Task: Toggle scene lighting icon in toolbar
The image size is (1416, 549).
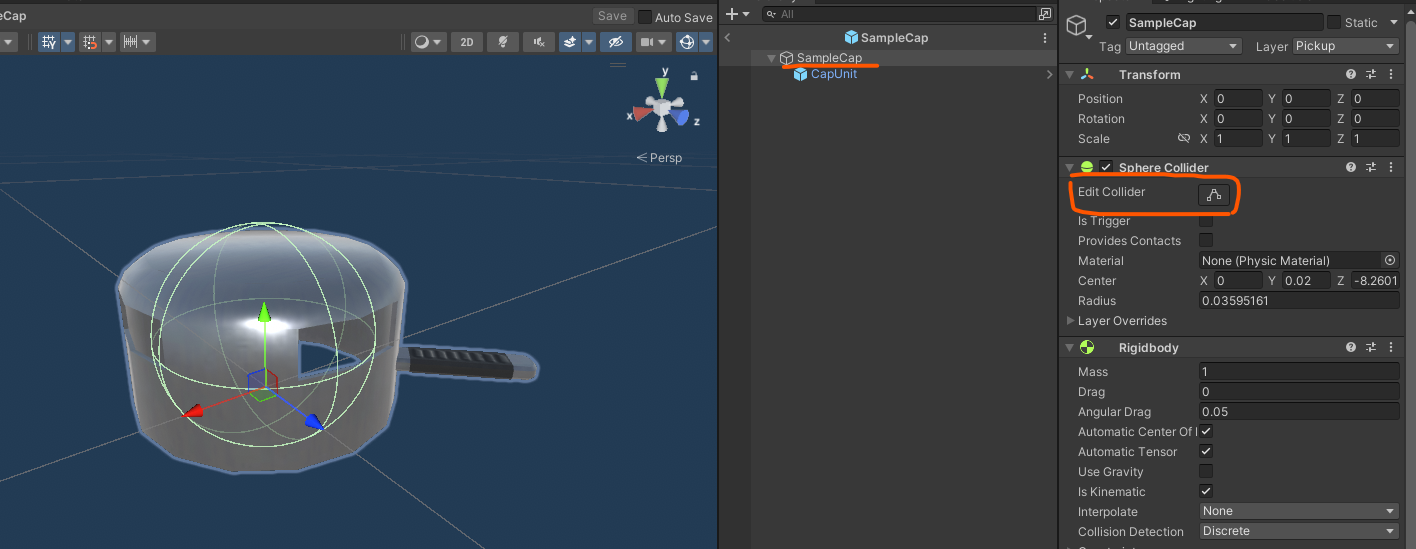Action: point(503,42)
